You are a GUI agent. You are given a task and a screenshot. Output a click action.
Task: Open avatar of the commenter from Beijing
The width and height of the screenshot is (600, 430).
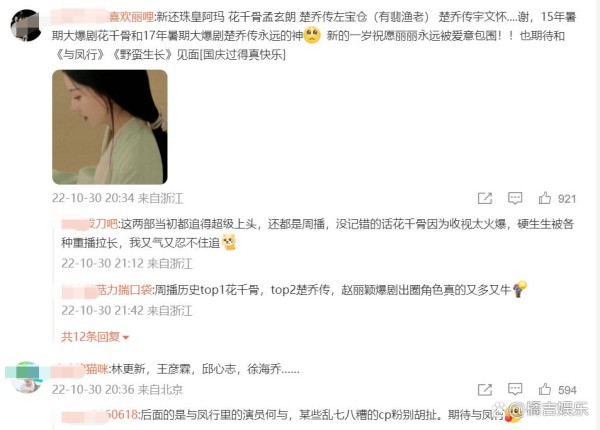26,378
